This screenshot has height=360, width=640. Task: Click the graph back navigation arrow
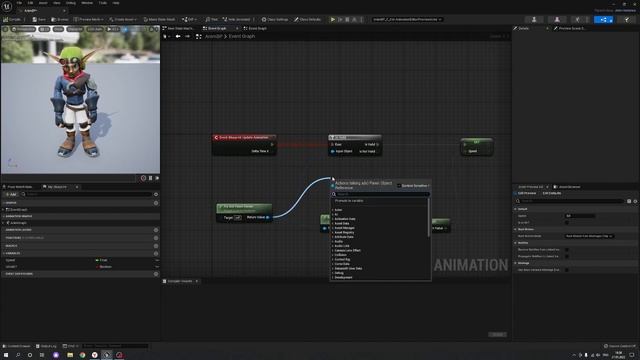coord(178,36)
